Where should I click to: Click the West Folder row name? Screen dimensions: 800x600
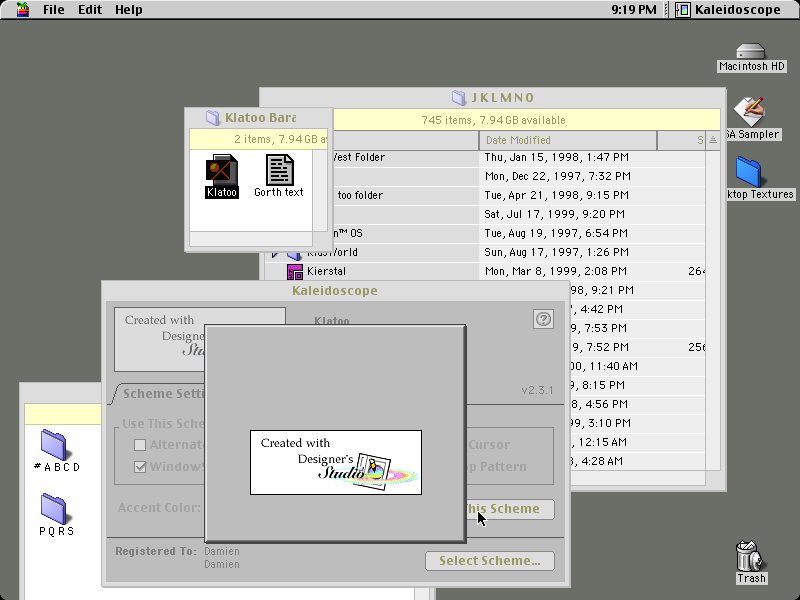pyautogui.click(x=359, y=157)
